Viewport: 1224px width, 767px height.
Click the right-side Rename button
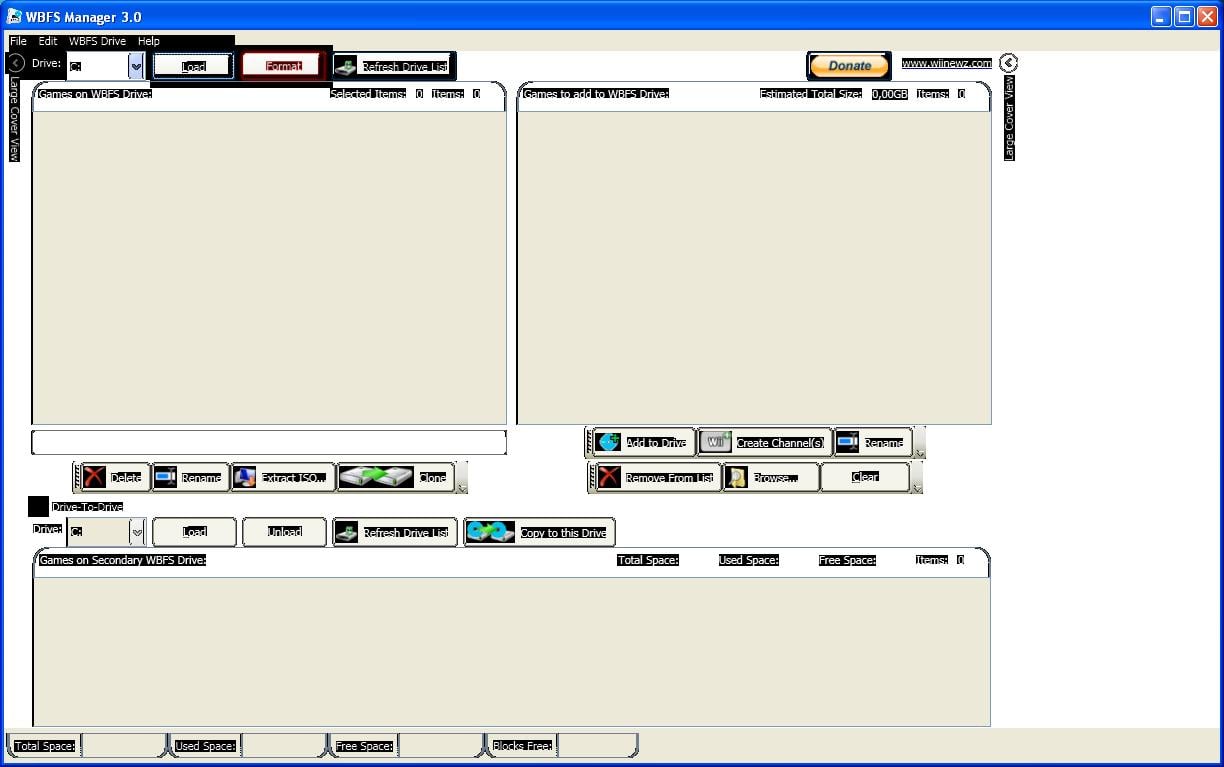coord(873,442)
